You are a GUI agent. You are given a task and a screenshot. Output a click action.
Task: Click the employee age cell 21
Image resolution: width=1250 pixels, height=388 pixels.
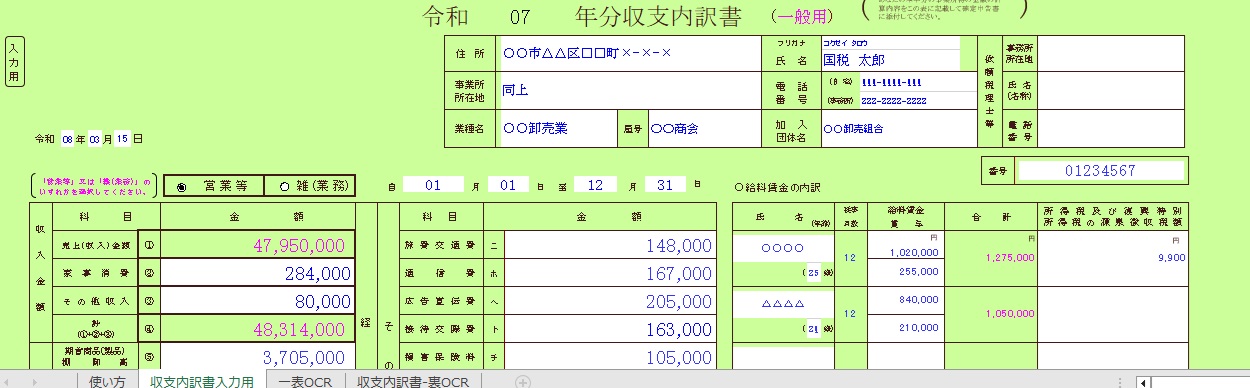coord(813,328)
